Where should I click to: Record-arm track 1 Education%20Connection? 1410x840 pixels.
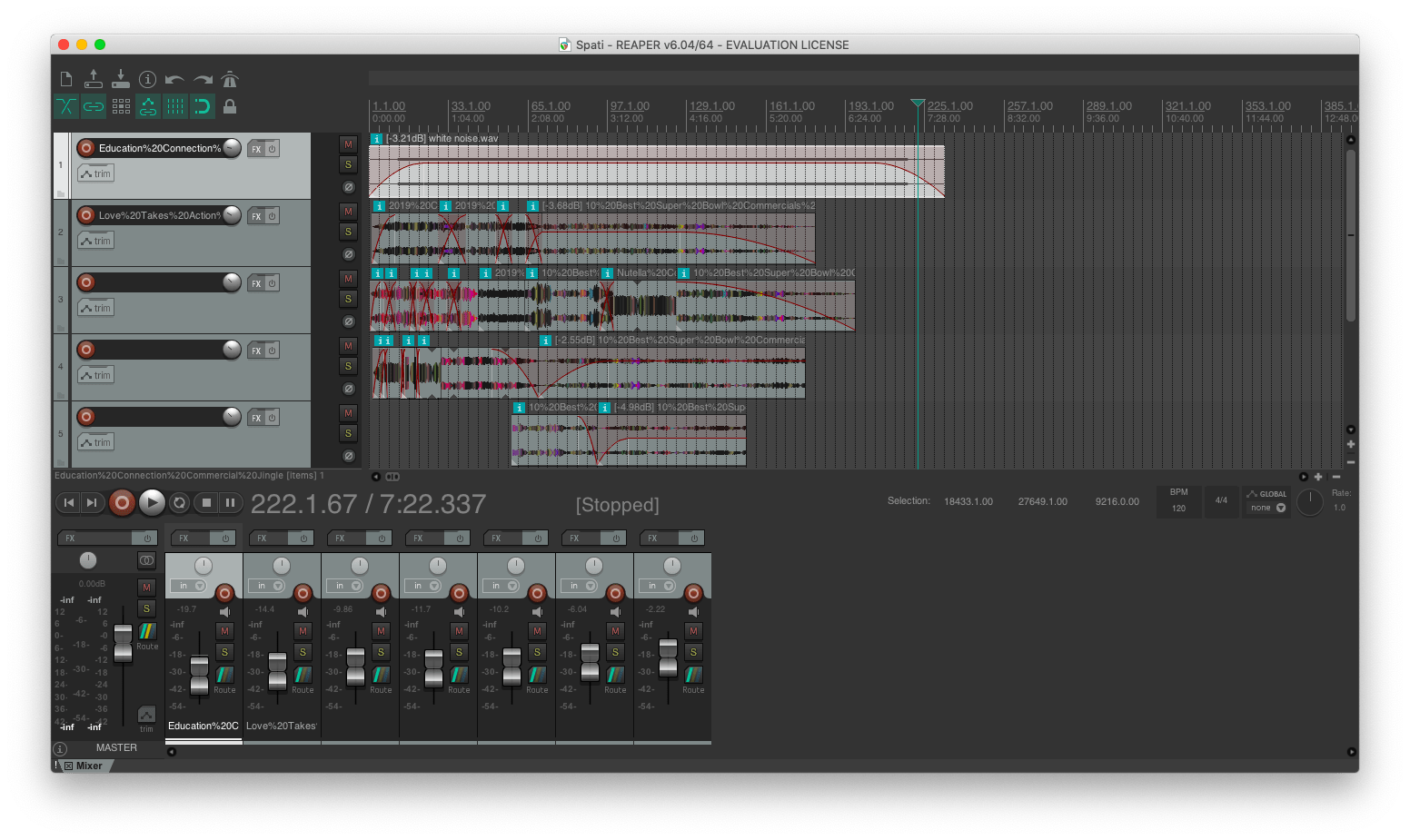click(86, 148)
